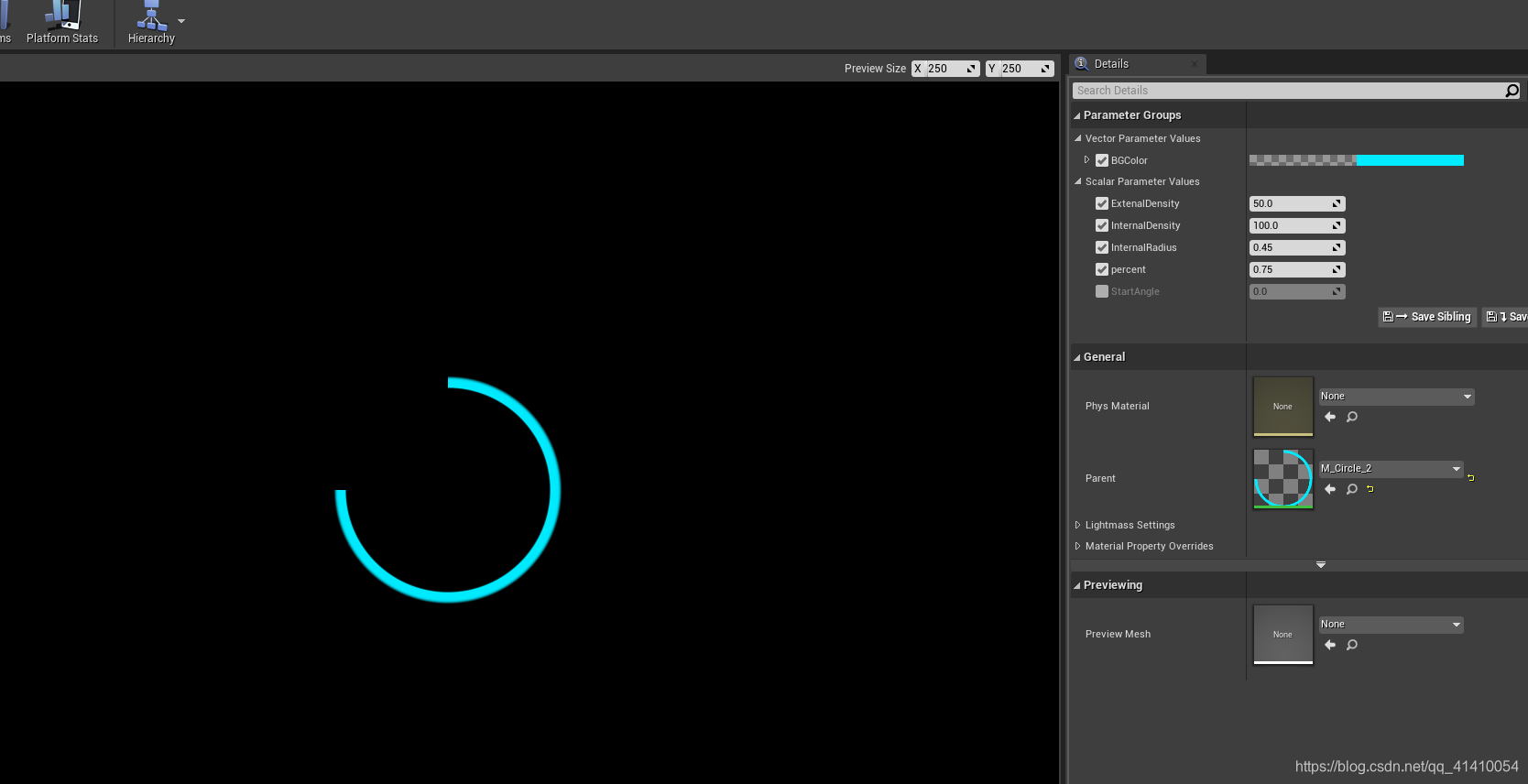Reset Parent yellow arrow next to M_Circle_2 dropdown
The height and width of the screenshot is (784, 1528).
click(x=1471, y=478)
